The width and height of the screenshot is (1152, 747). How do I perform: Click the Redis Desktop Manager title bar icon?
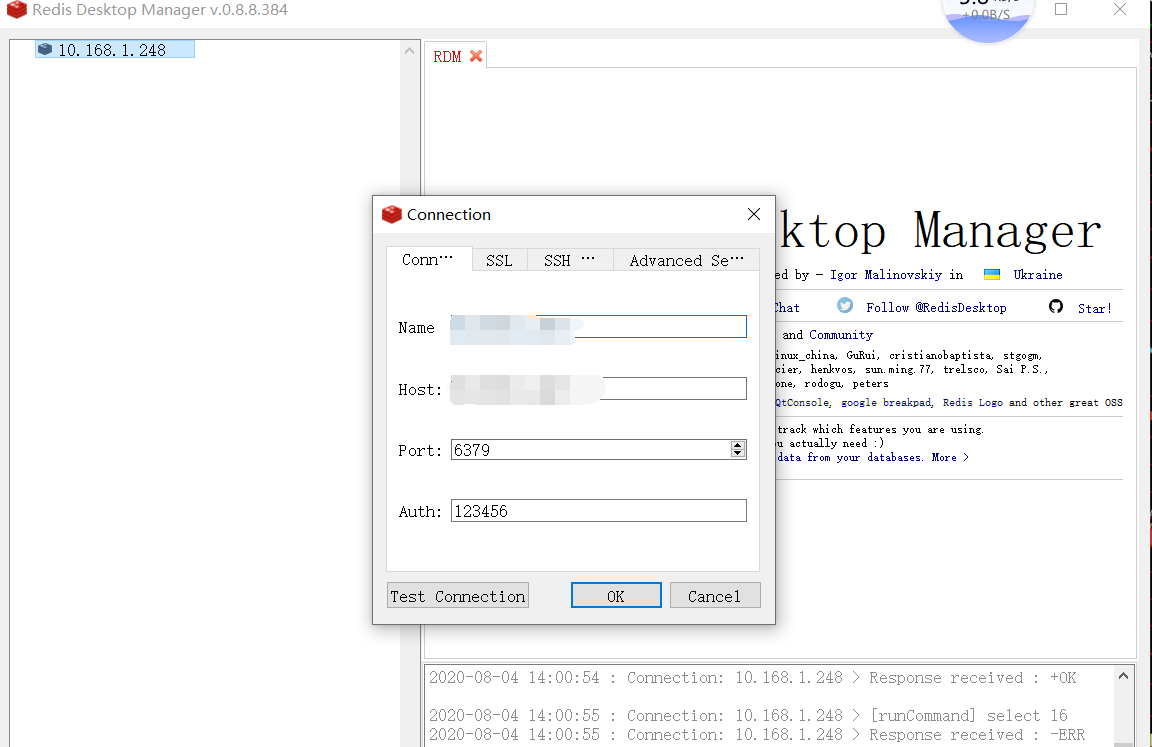click(x=16, y=10)
